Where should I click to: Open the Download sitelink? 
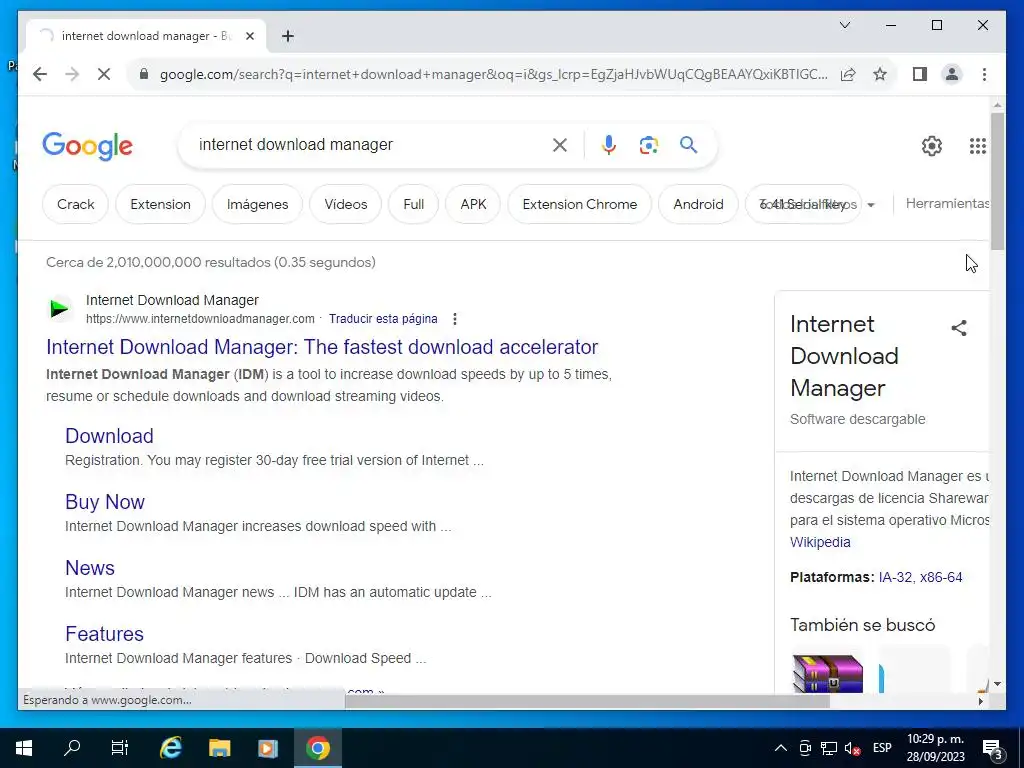point(109,436)
